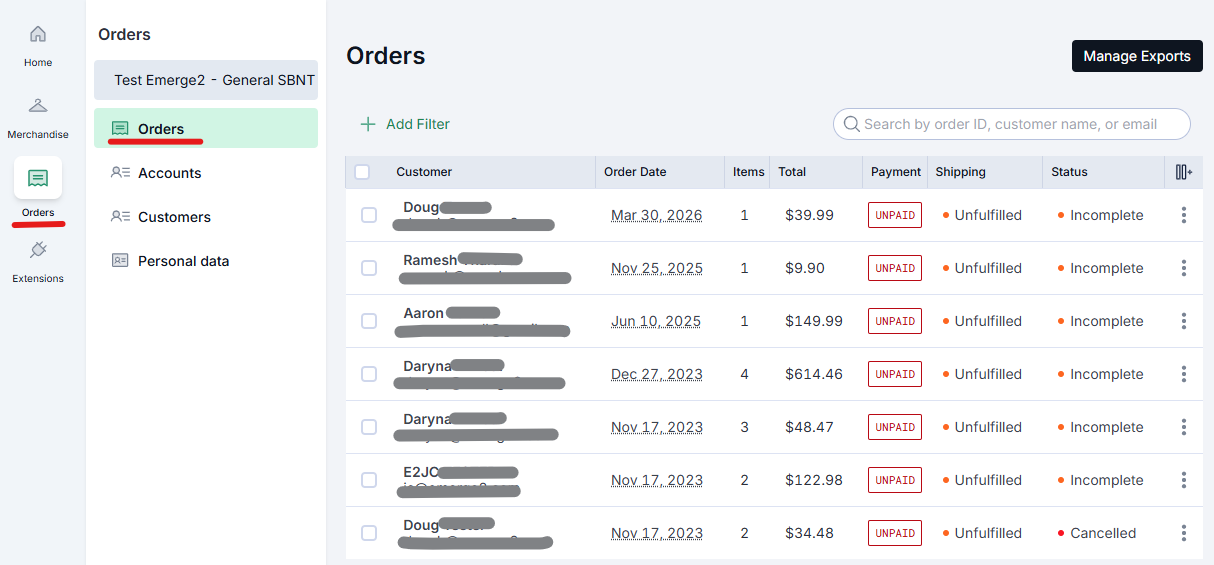
Task: Click the Manage Exports button
Action: coord(1137,56)
